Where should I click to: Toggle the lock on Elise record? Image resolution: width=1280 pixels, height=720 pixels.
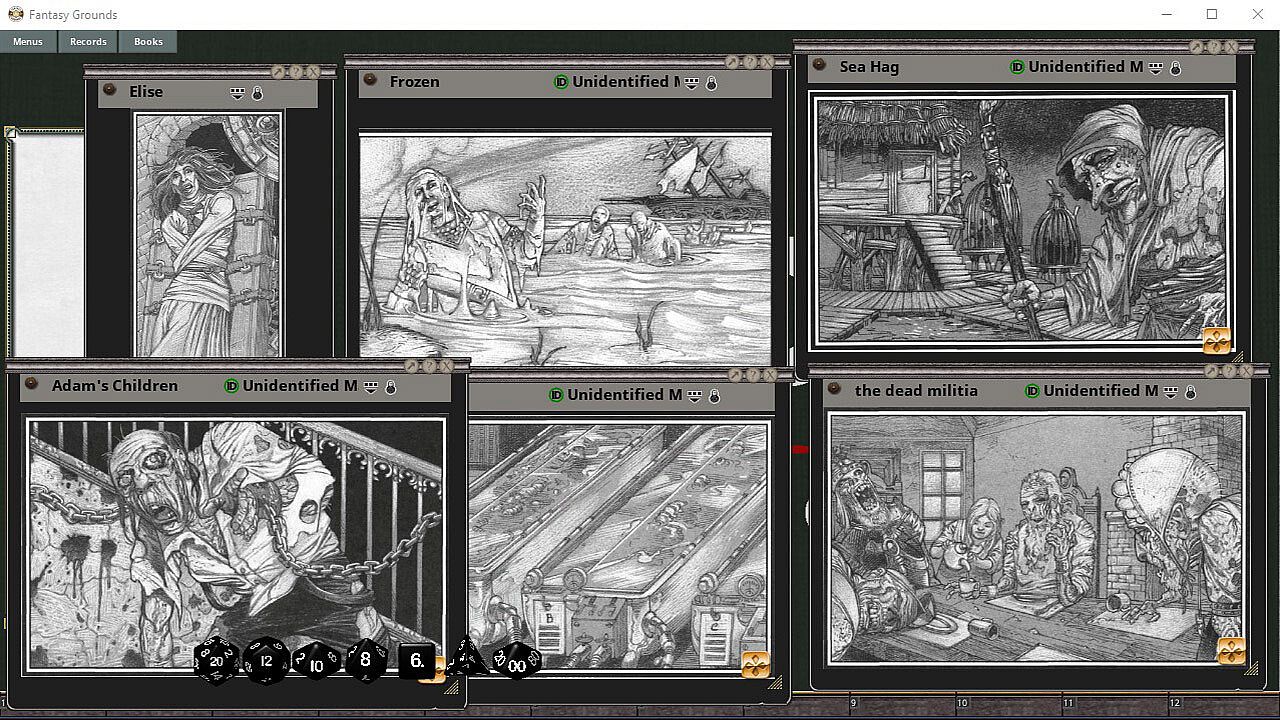257,93
